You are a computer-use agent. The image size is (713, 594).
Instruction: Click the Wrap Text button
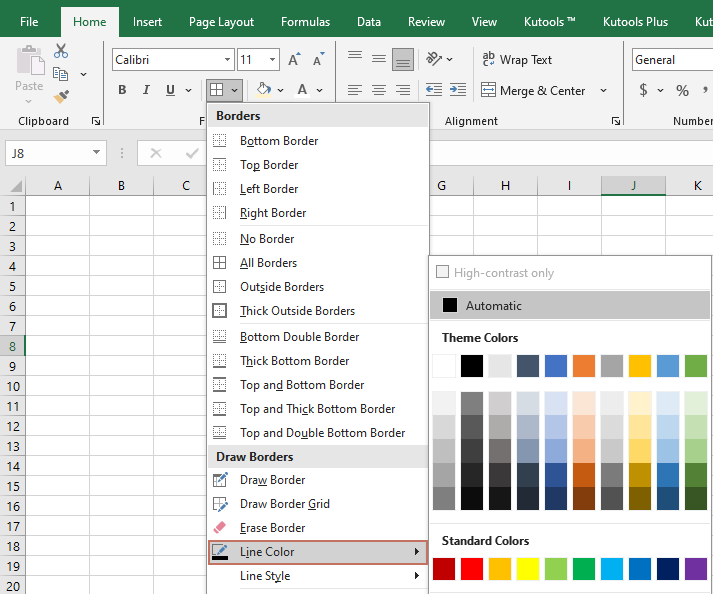coord(516,60)
